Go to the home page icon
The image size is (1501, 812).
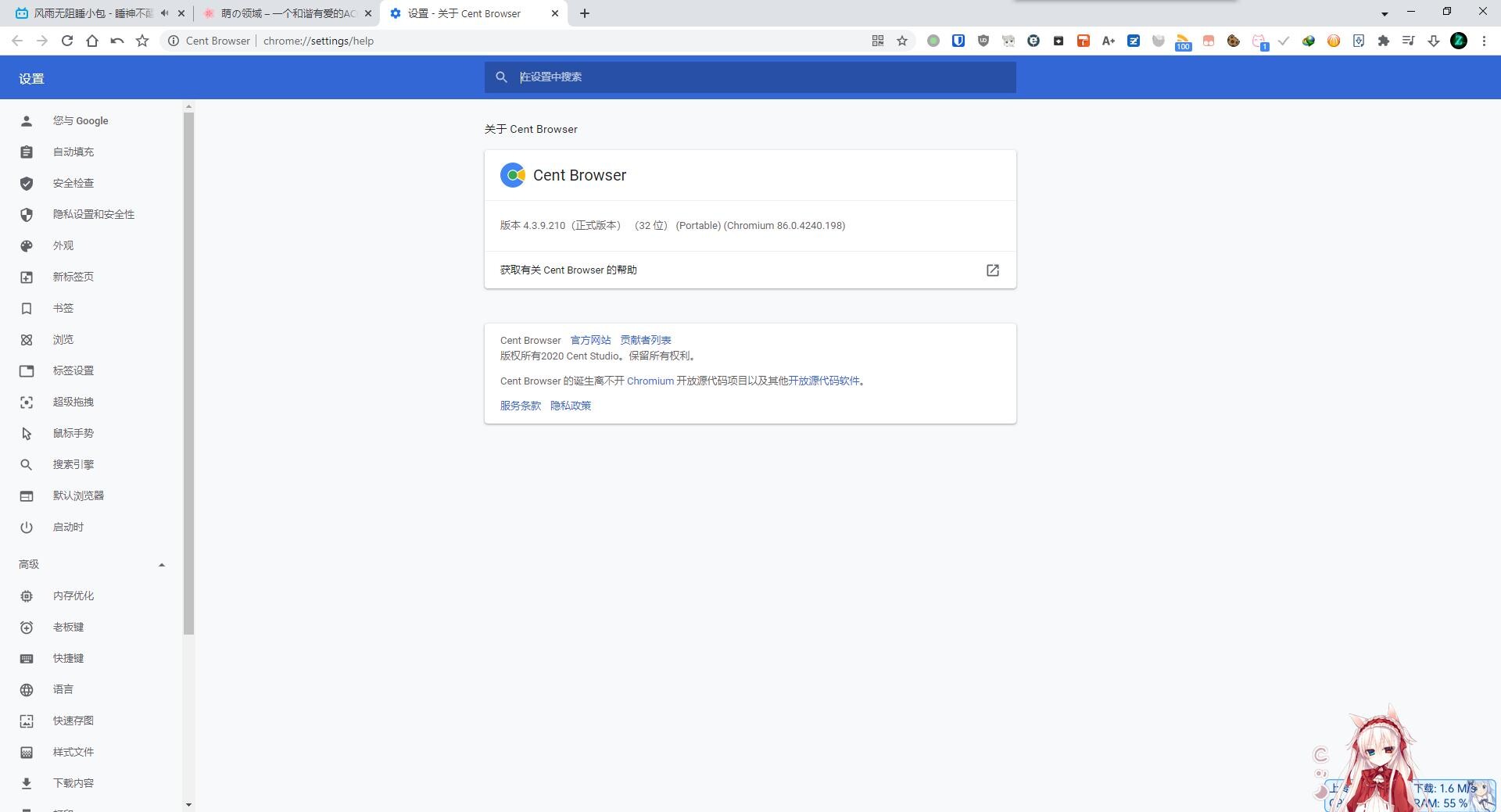tap(92, 41)
